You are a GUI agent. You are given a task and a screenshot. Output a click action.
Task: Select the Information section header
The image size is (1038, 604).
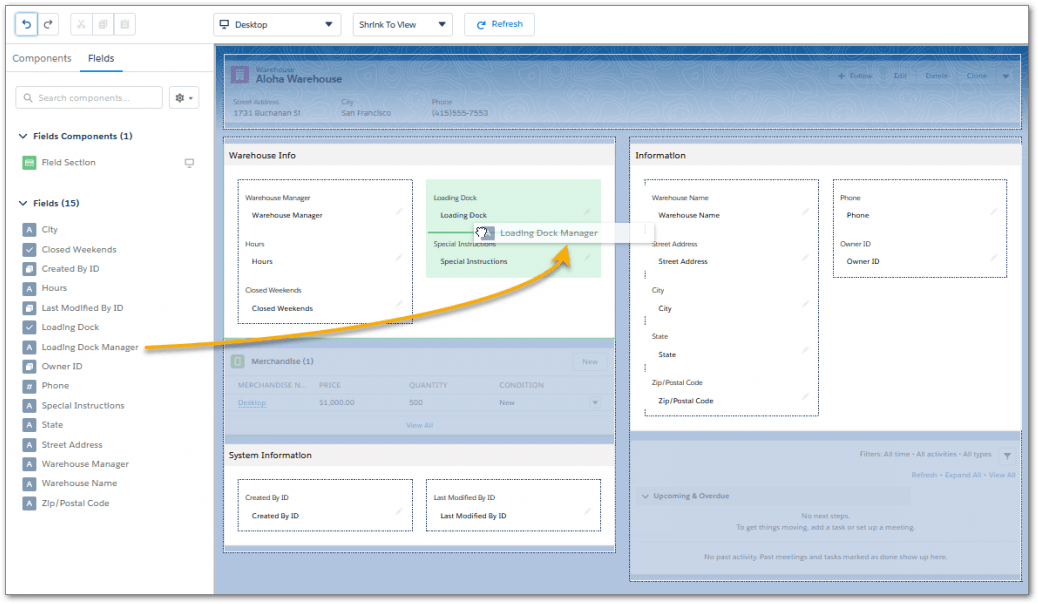(x=825, y=155)
